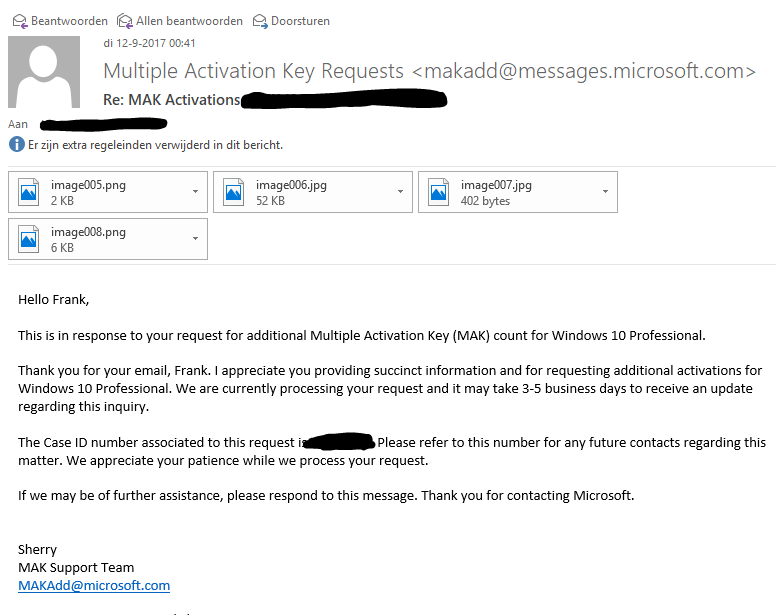
Task: Click the Doorsturen forward icon
Action: coord(260,21)
